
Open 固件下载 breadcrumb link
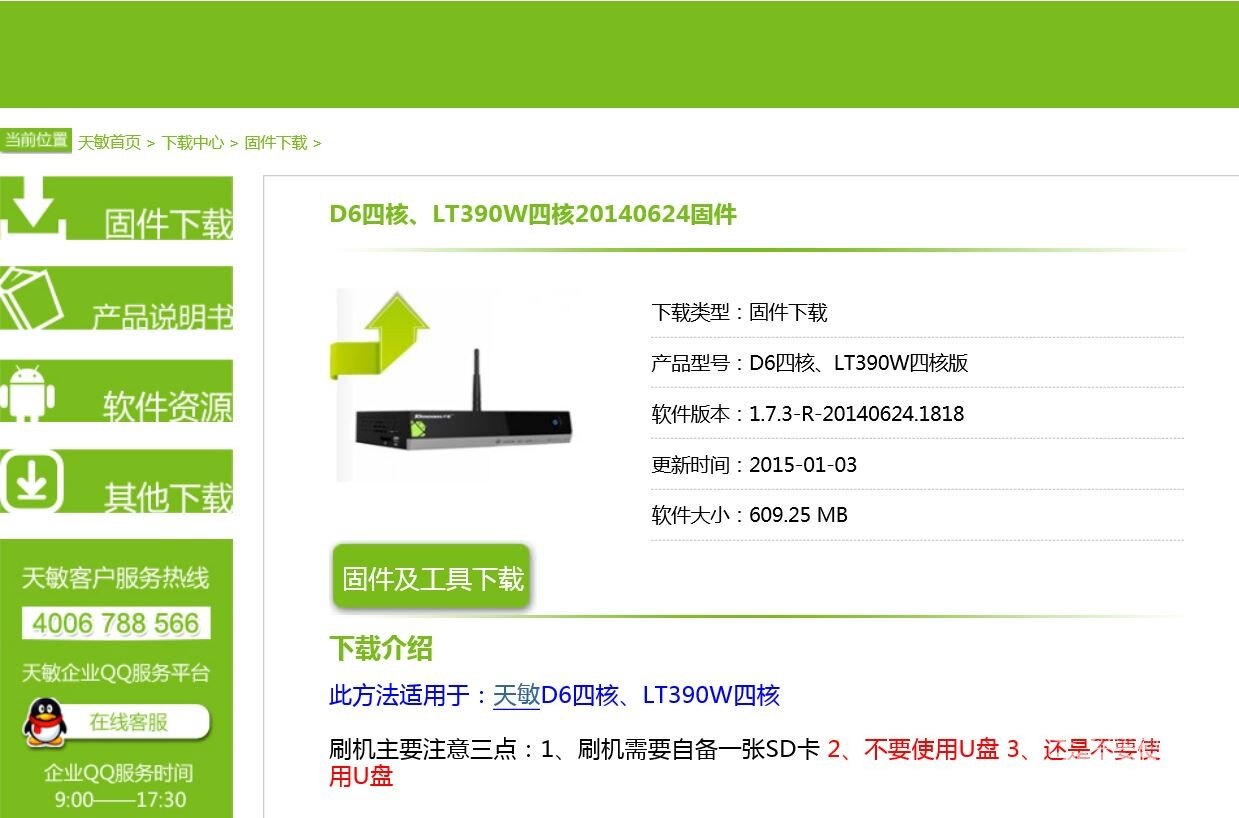click(x=276, y=143)
